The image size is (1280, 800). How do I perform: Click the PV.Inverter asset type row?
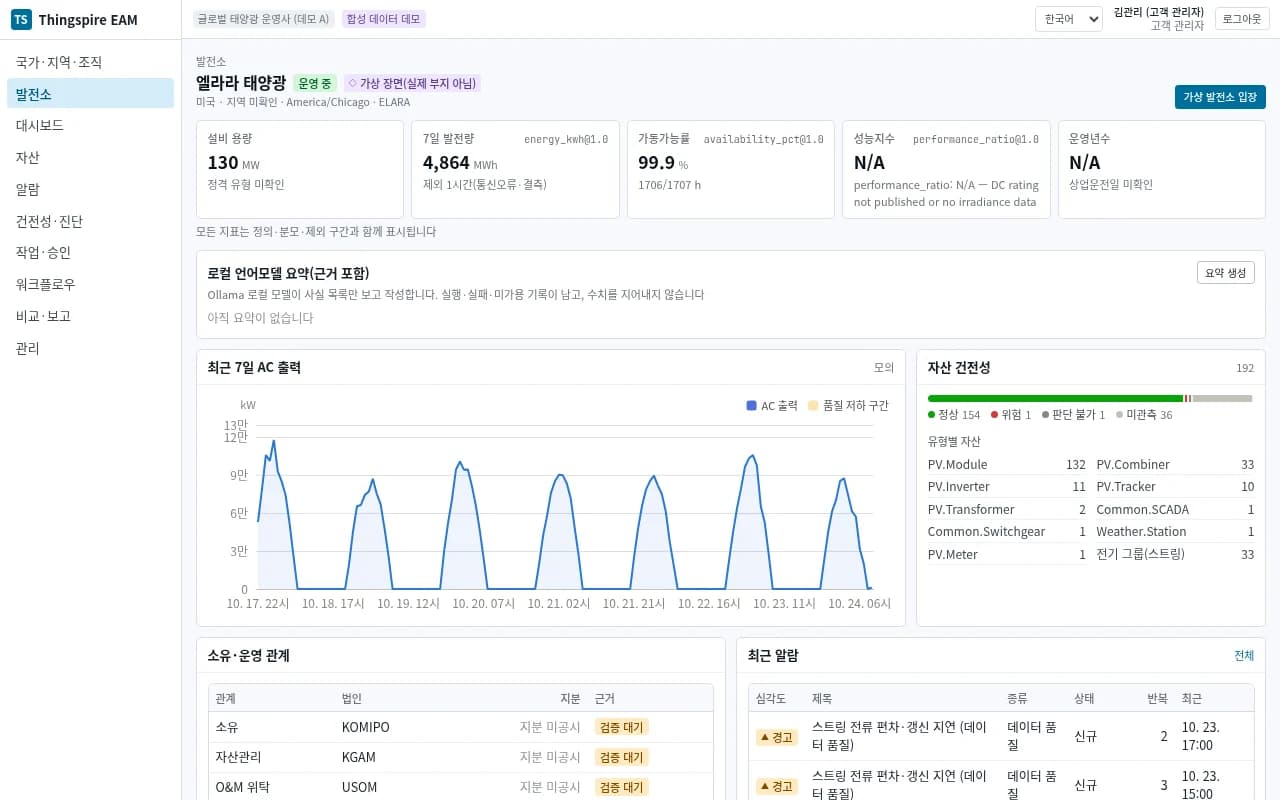tap(1006, 487)
